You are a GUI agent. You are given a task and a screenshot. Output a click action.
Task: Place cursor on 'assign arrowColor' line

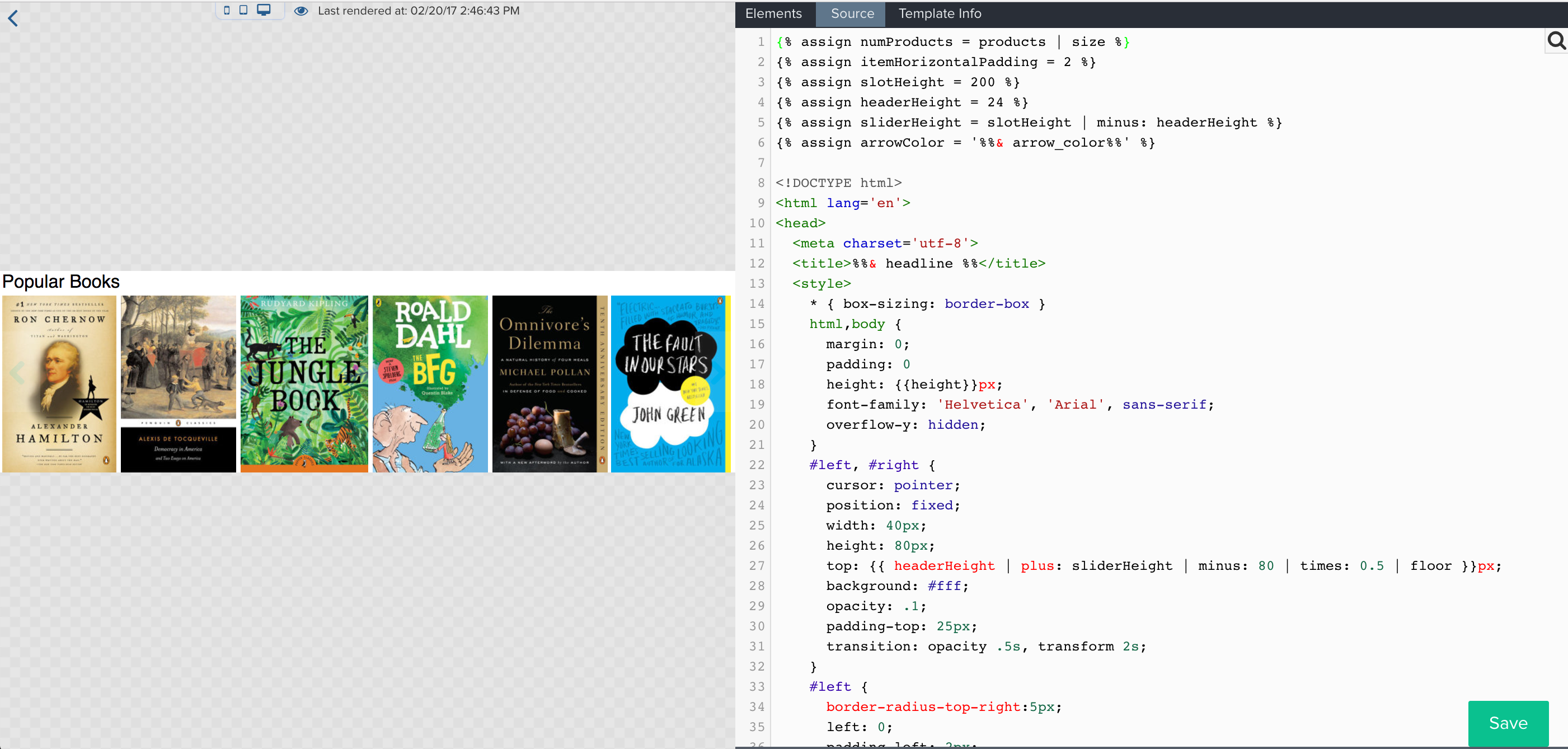click(x=965, y=143)
